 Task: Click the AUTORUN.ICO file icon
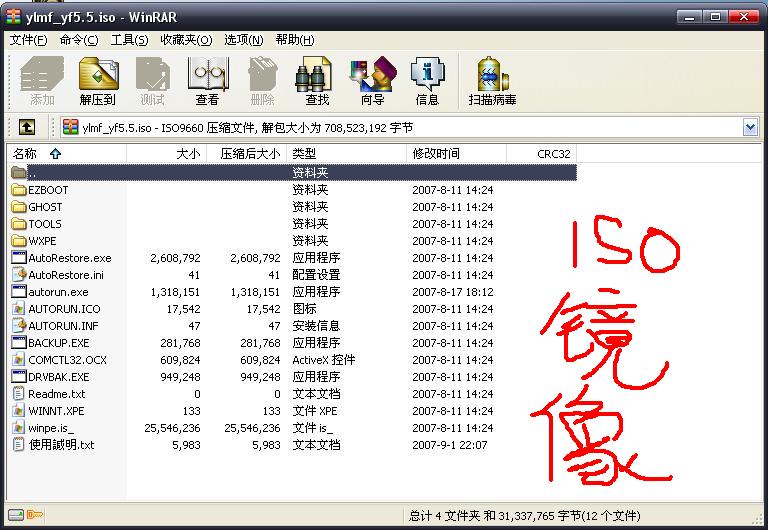[x=19, y=309]
